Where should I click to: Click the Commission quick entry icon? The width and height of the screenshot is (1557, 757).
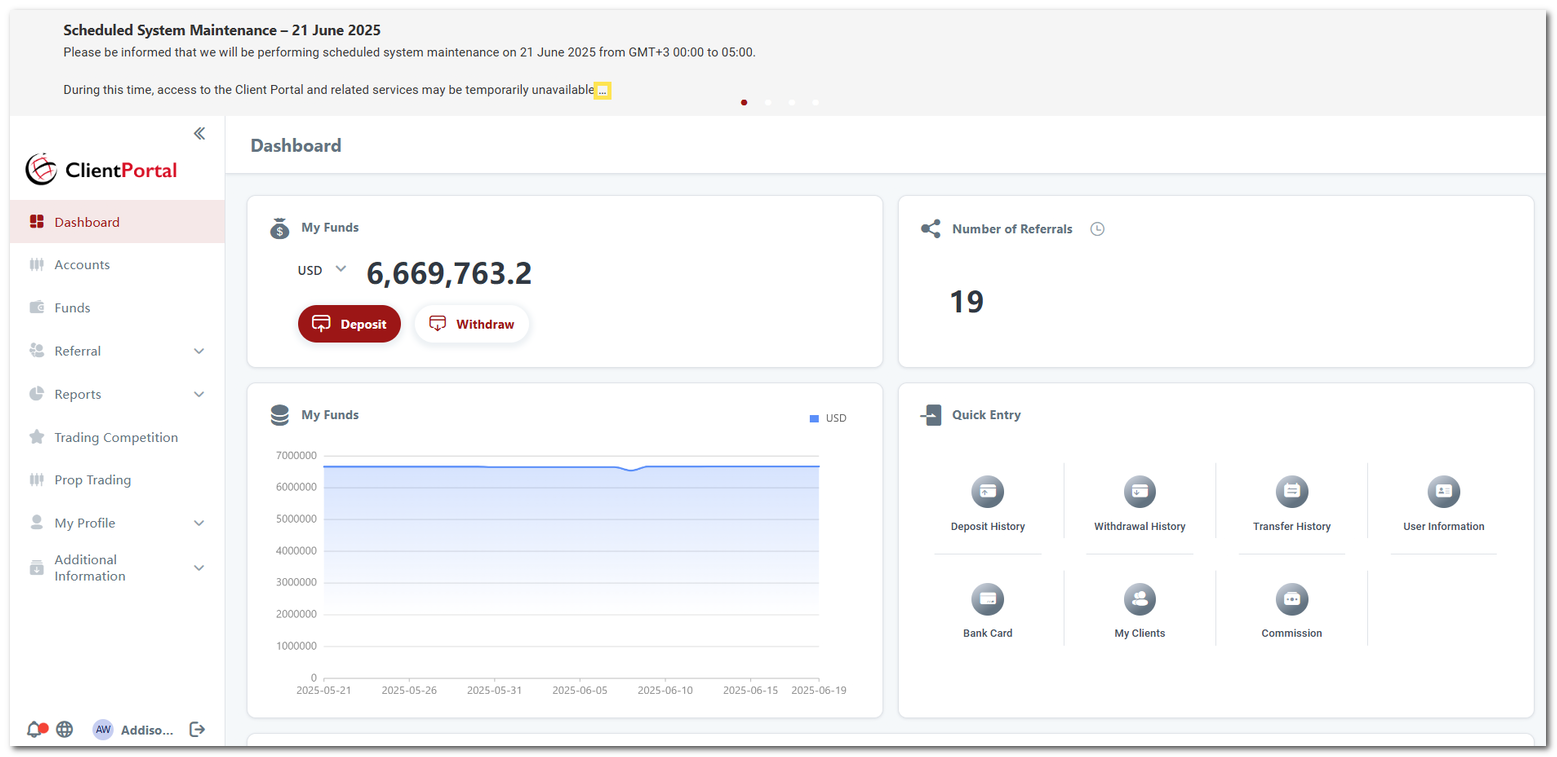click(1291, 599)
